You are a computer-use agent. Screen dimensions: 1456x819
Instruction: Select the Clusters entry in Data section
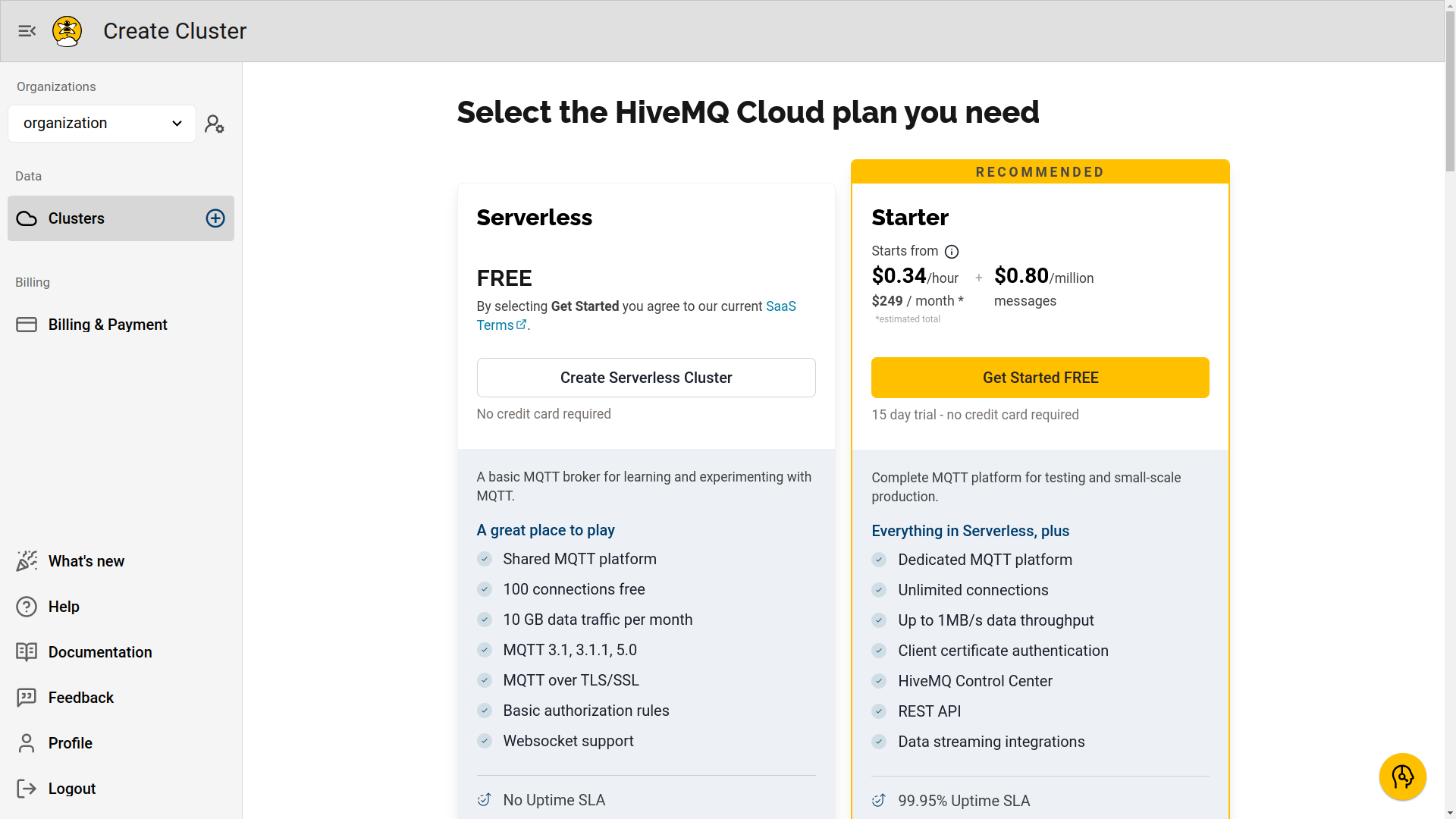click(x=77, y=218)
